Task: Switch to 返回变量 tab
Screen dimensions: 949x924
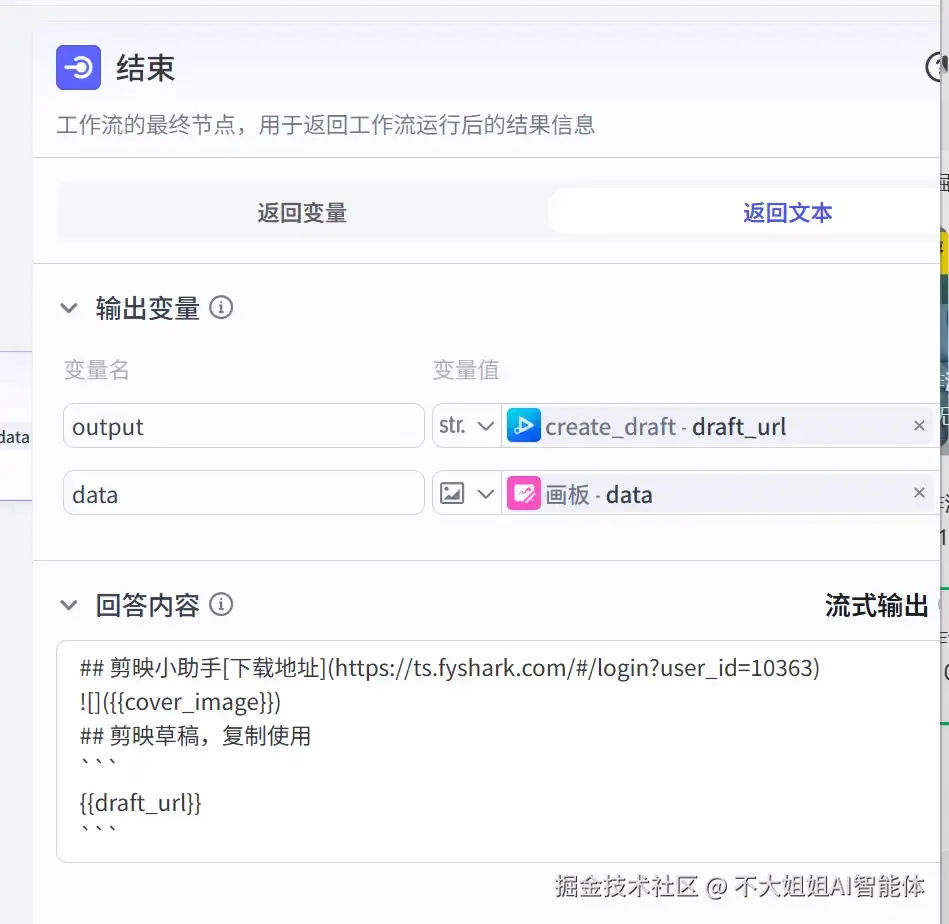Action: [x=302, y=213]
